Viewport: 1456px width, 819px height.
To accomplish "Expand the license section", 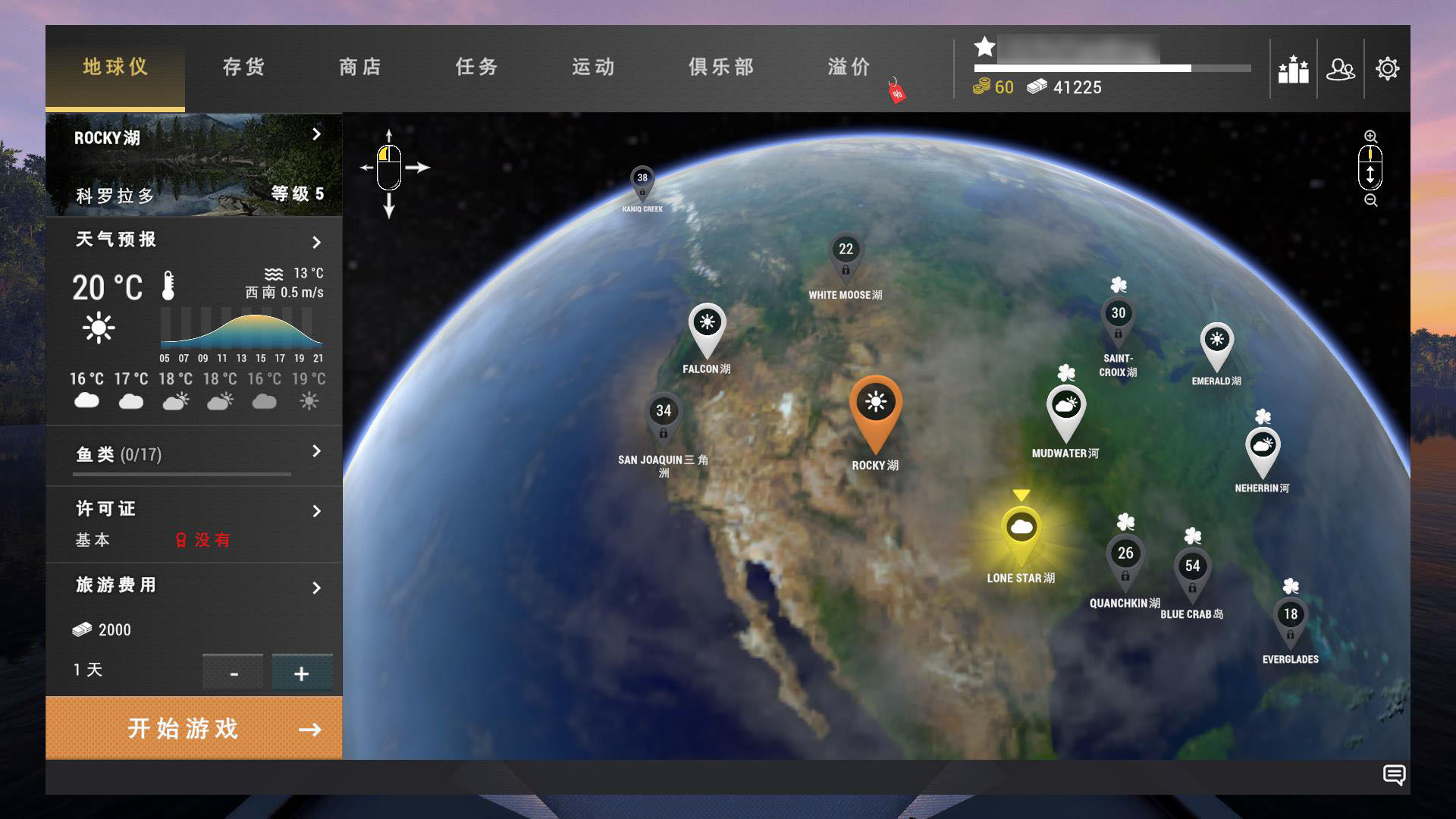I will coord(316,511).
